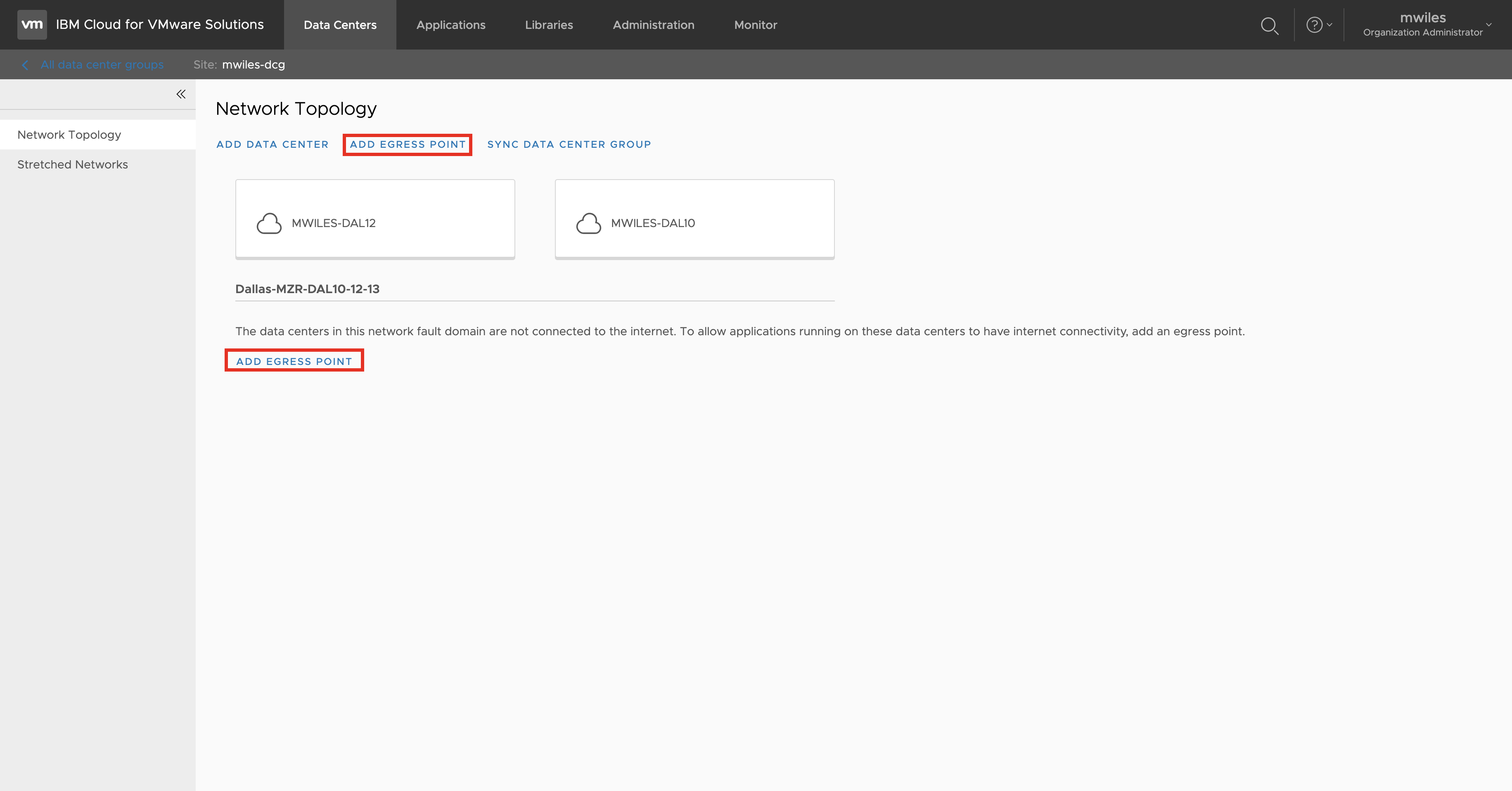Open the search magnifier icon

pyautogui.click(x=1269, y=25)
